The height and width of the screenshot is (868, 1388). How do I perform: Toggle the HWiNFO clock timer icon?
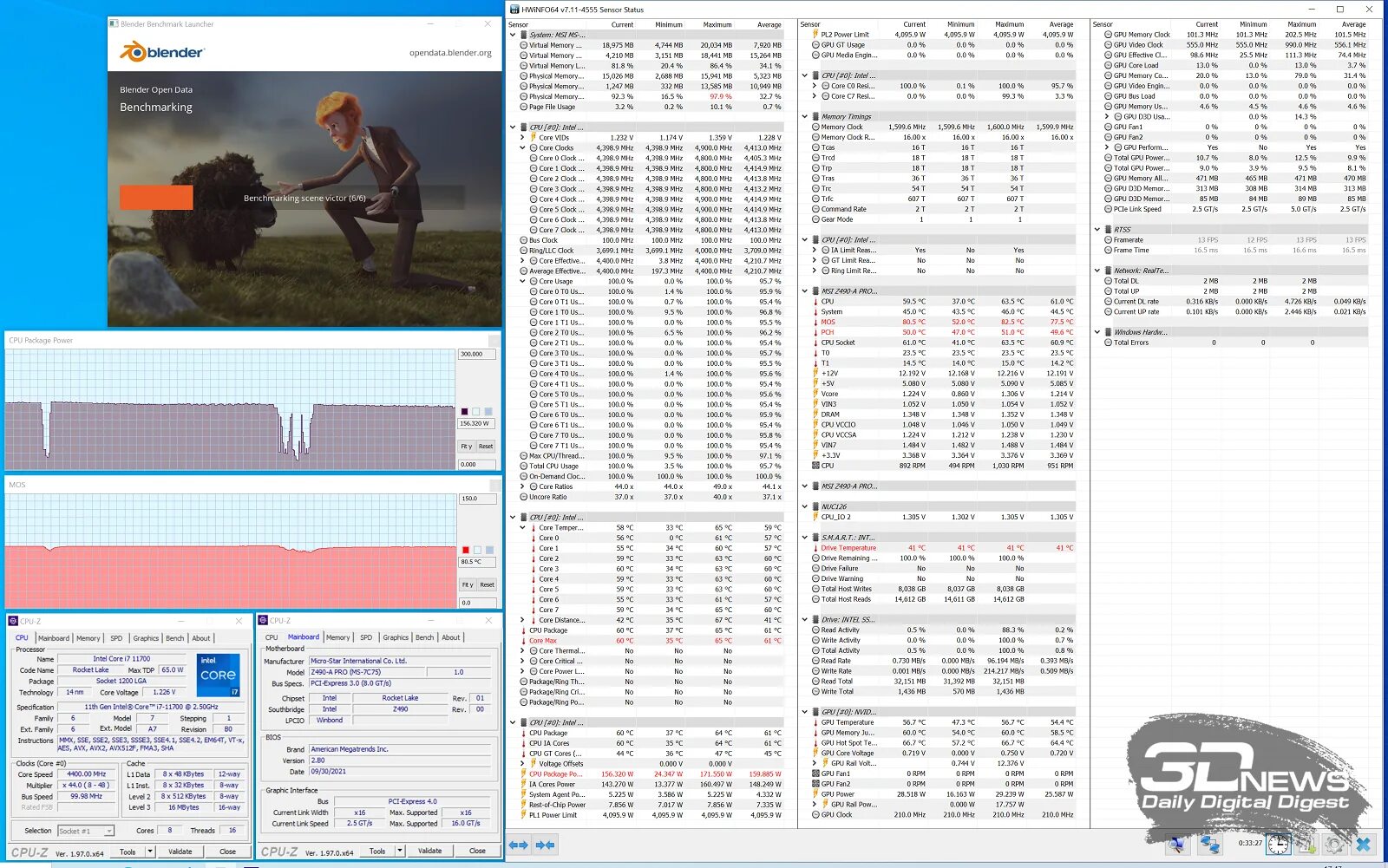[x=1278, y=845]
